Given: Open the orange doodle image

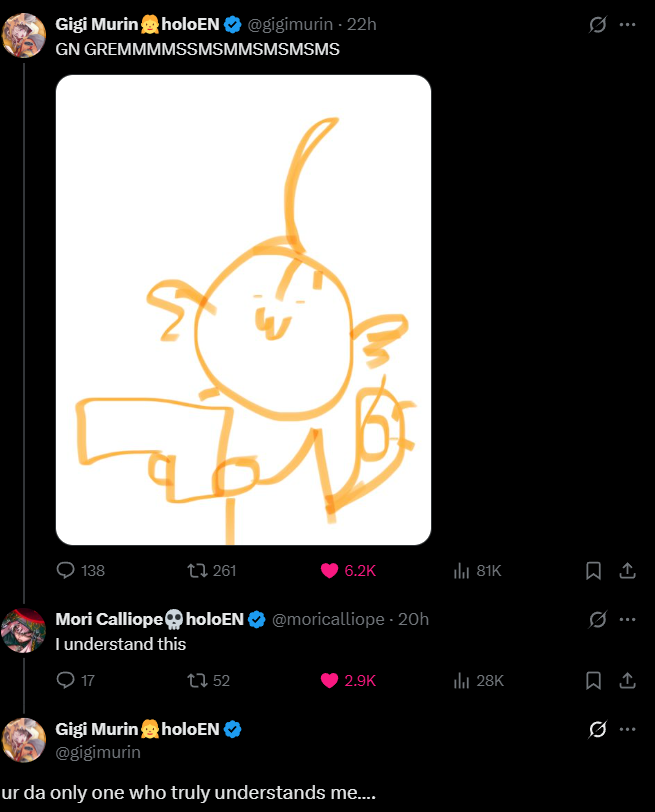Looking at the screenshot, I should point(243,310).
